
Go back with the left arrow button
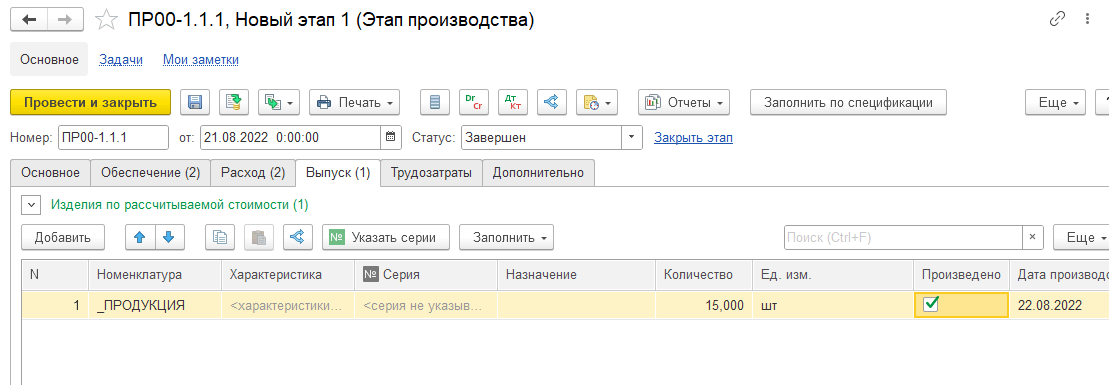click(x=29, y=20)
